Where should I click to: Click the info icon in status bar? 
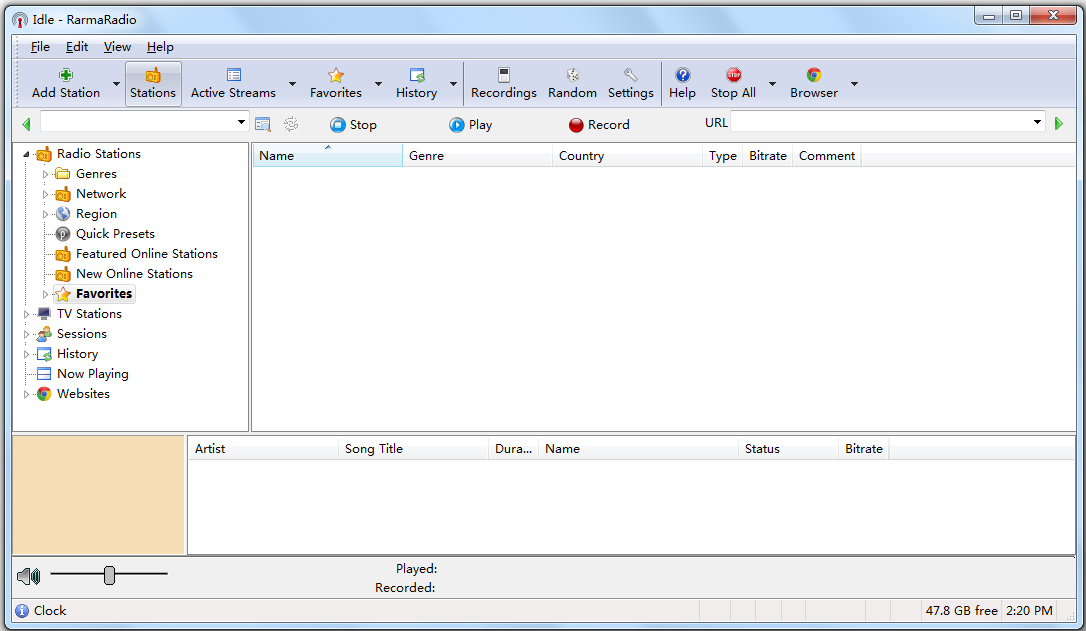click(22, 611)
